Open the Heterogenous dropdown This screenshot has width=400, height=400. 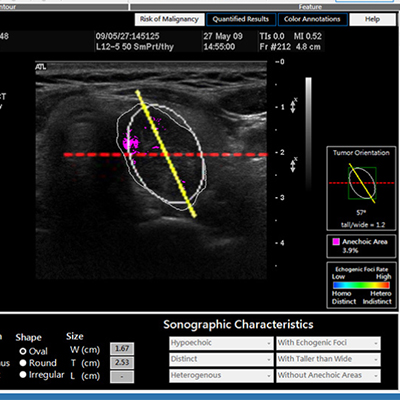pyautogui.click(x=221, y=375)
